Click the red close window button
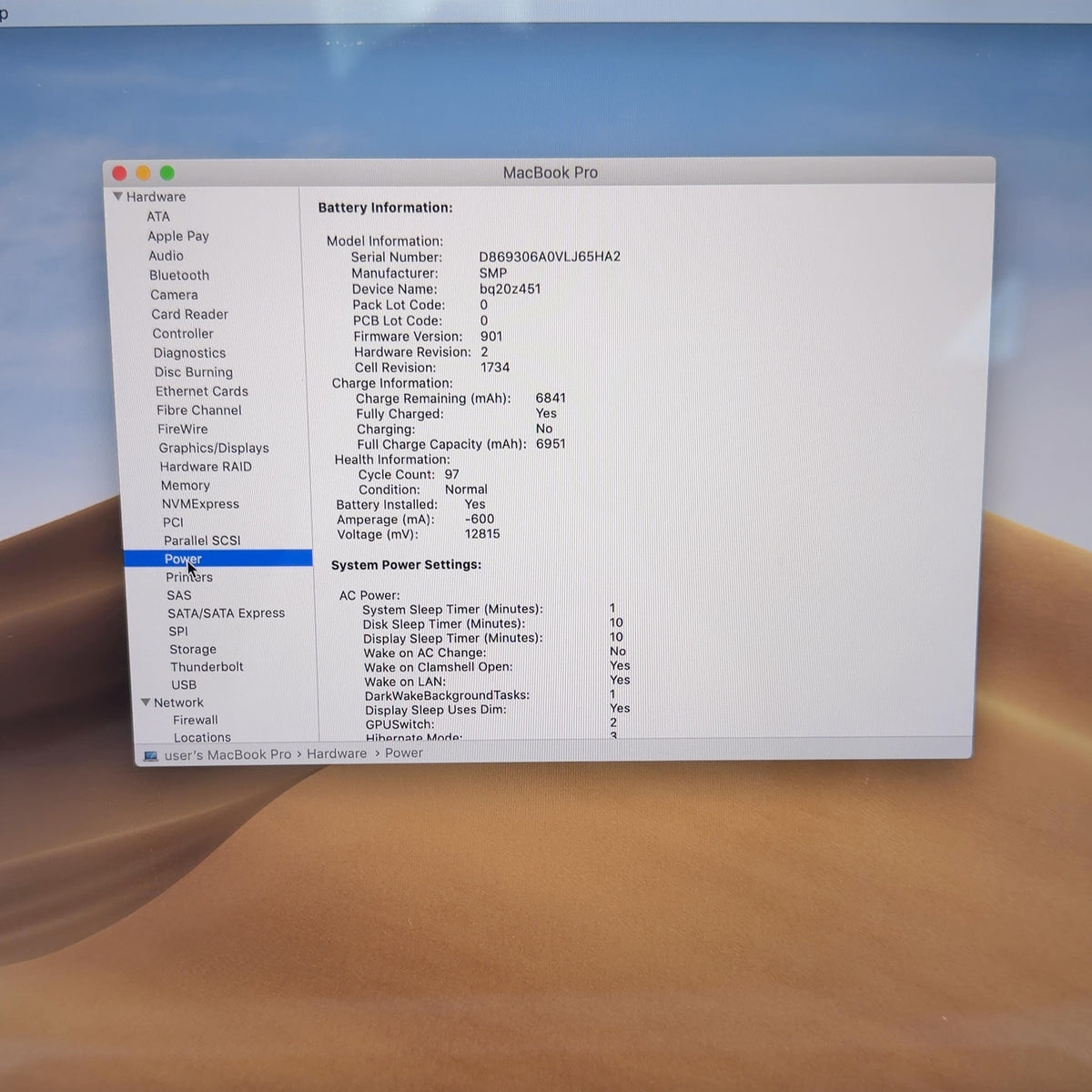The width and height of the screenshot is (1092, 1092). (x=119, y=173)
